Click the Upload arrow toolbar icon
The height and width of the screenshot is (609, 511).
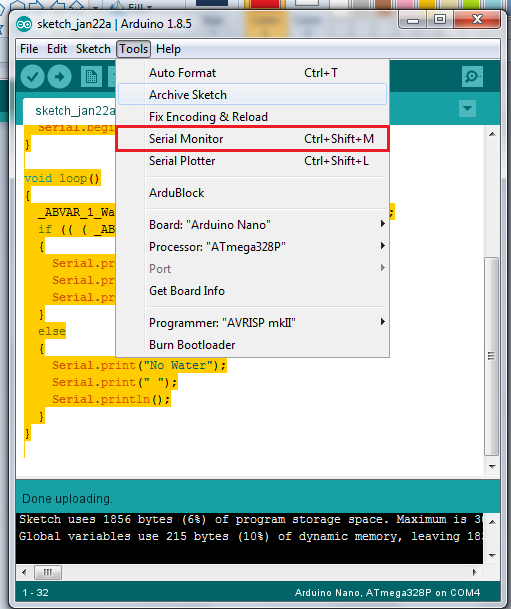59,77
